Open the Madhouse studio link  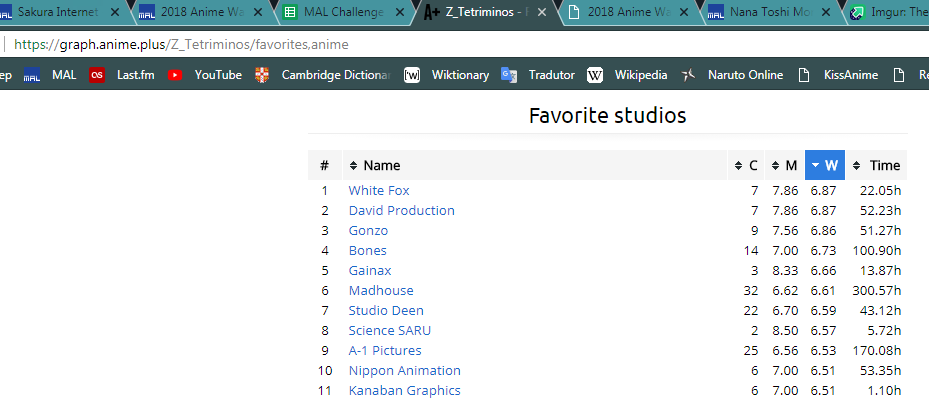381,290
